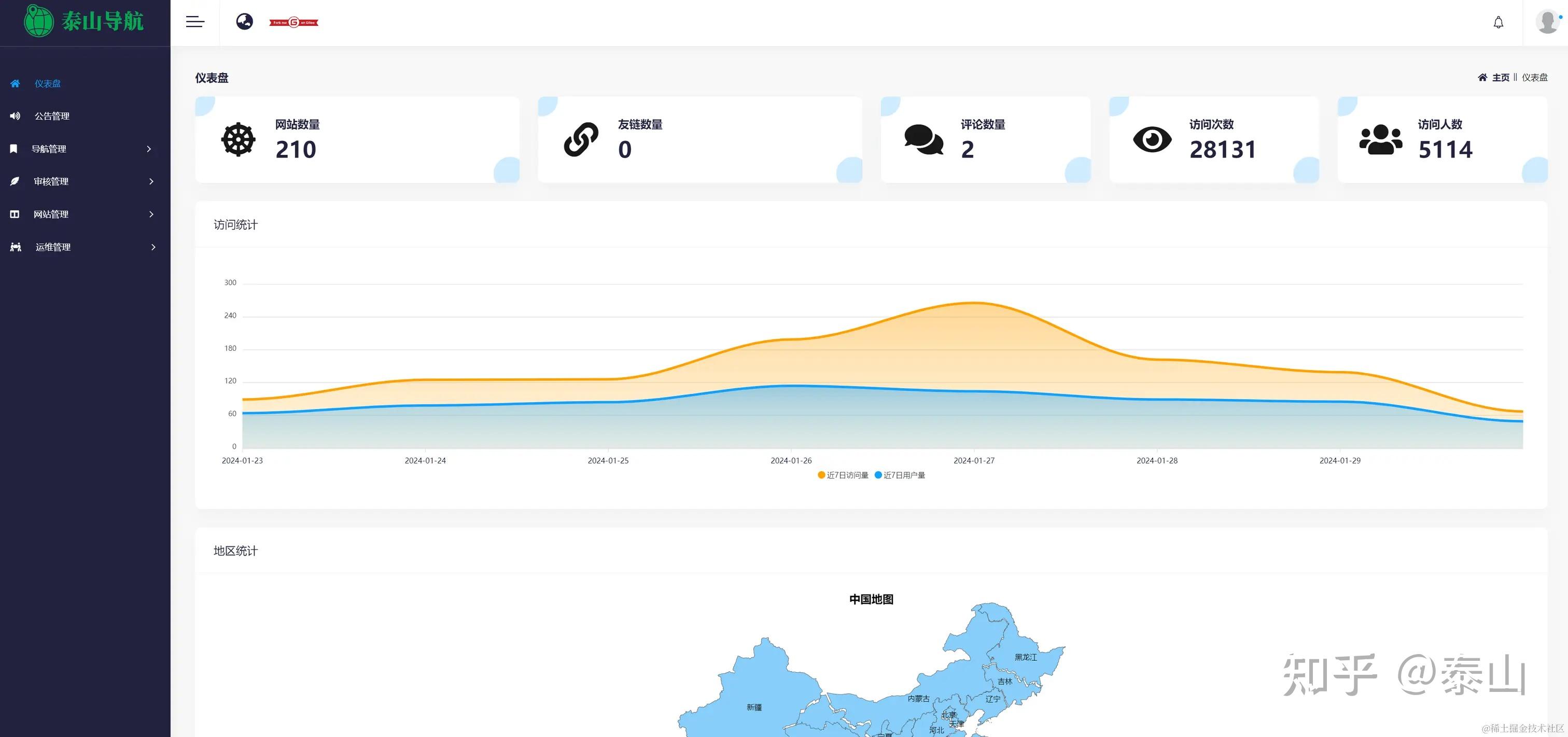Click the speaker icon next to 公告管理
The width and height of the screenshot is (1568, 737).
click(15, 116)
